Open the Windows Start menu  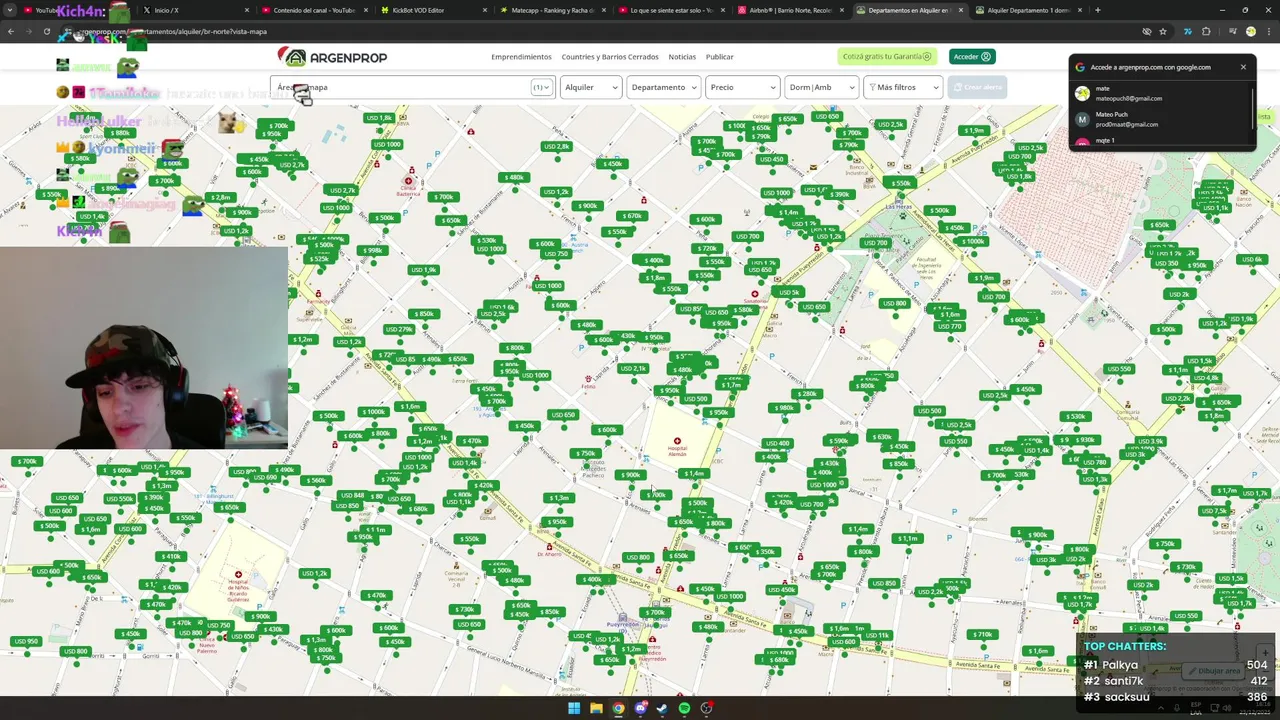click(574, 708)
